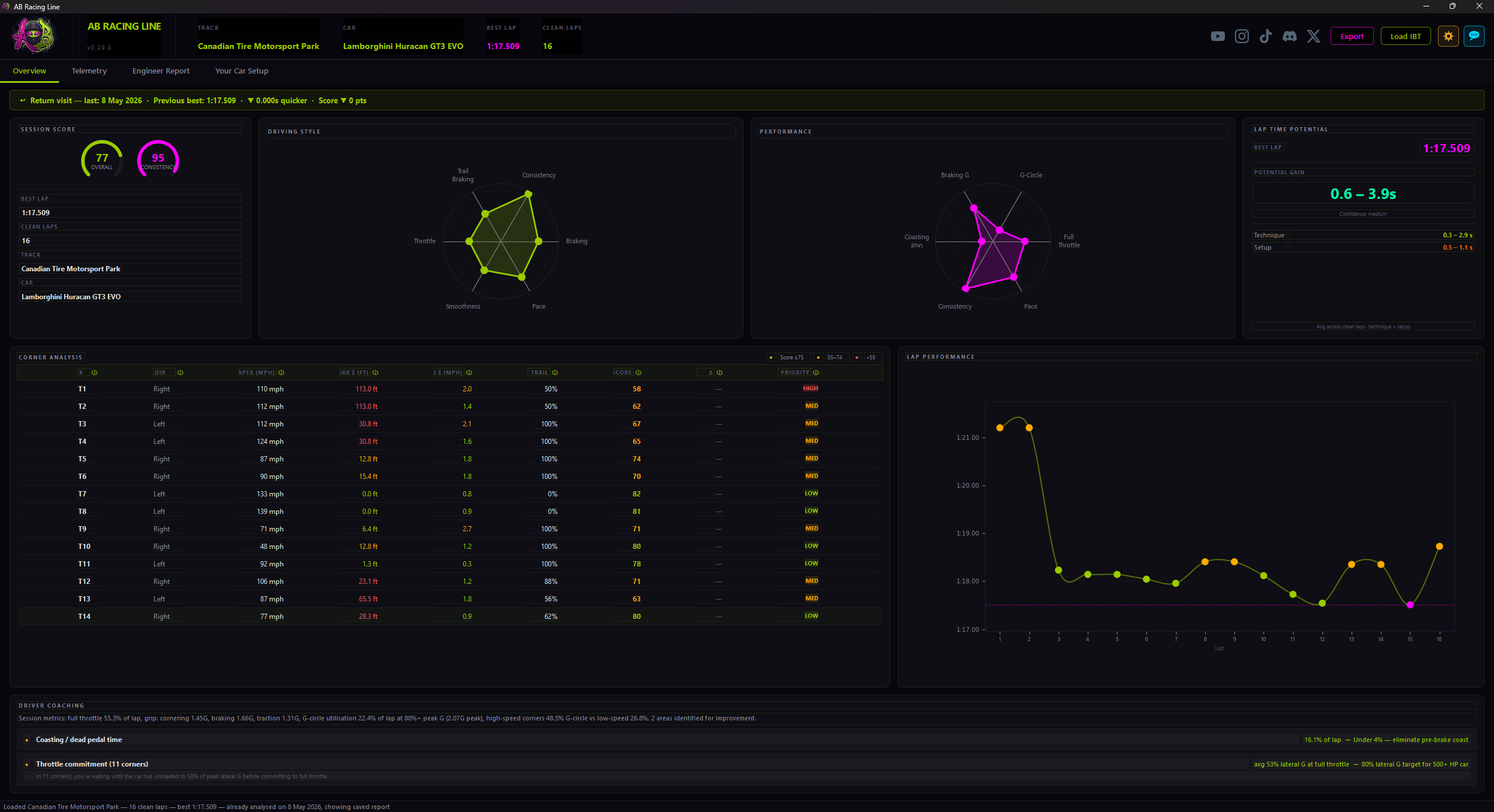The height and width of the screenshot is (812, 1494).
Task: Toggle the Score ≥75 legend filter
Action: coord(791,358)
